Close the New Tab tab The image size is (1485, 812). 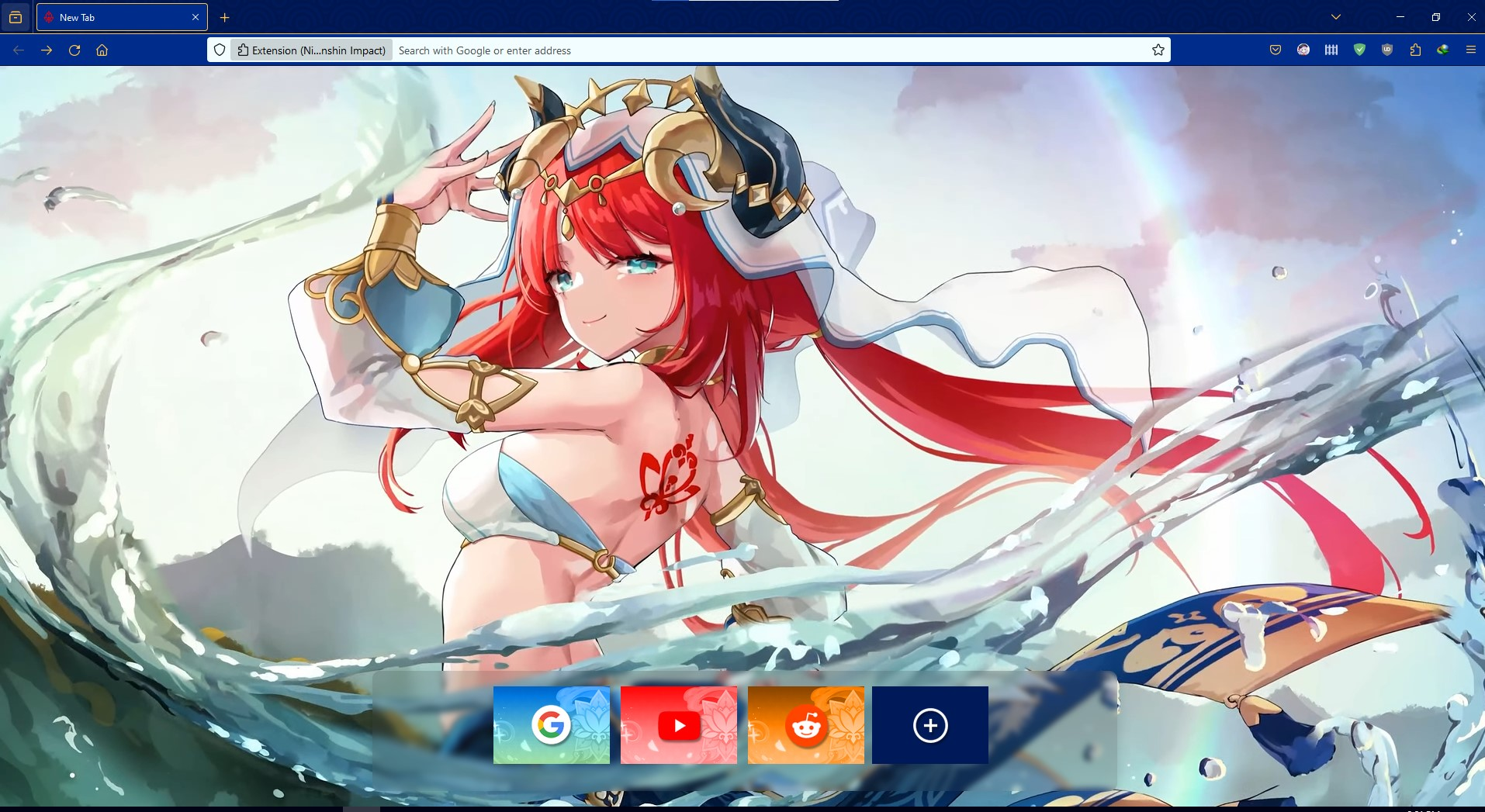[x=196, y=17]
